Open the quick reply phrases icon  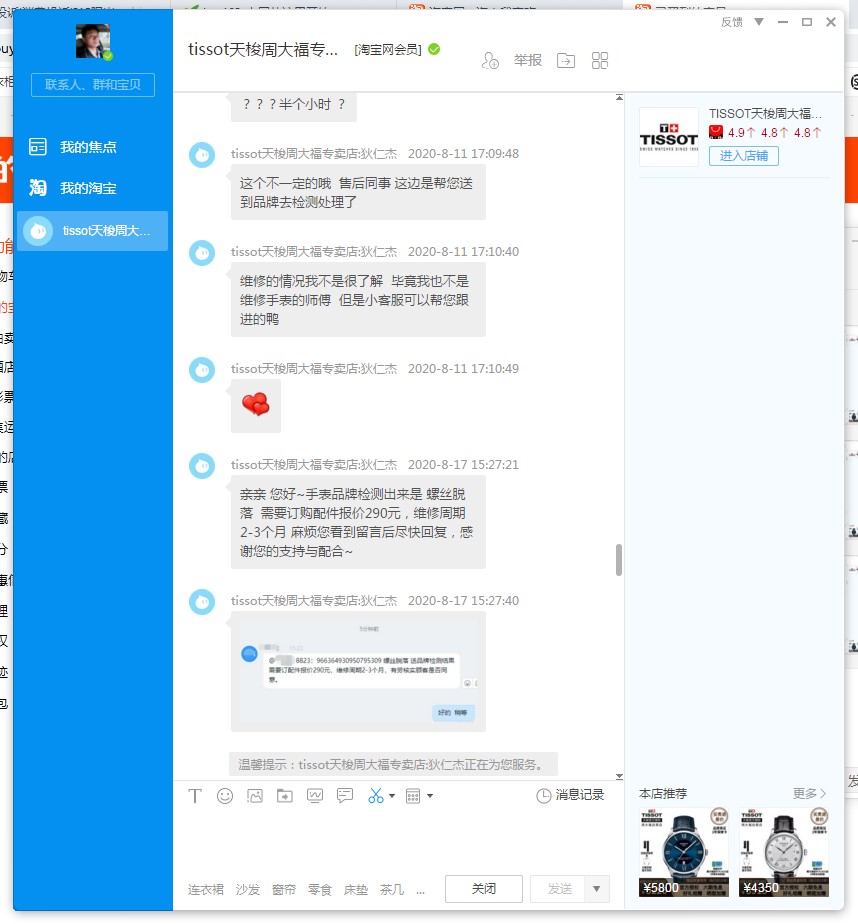(345, 796)
